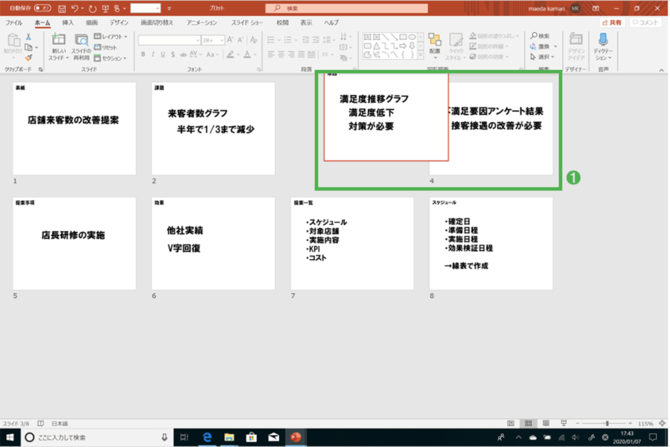Click the numbered list icon
This screenshot has width=670, height=447.
pyautogui.click(x=288, y=40)
